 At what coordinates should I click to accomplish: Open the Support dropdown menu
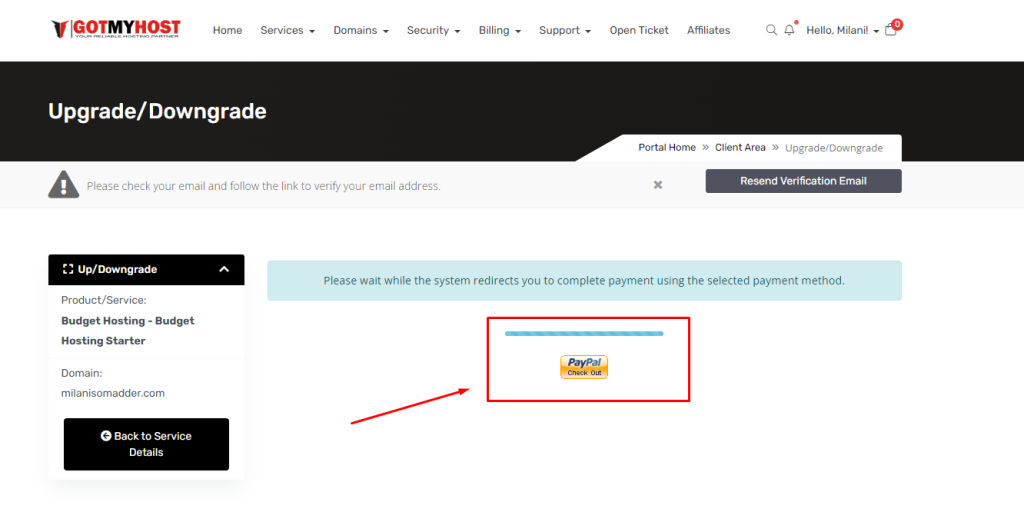[x=565, y=30]
